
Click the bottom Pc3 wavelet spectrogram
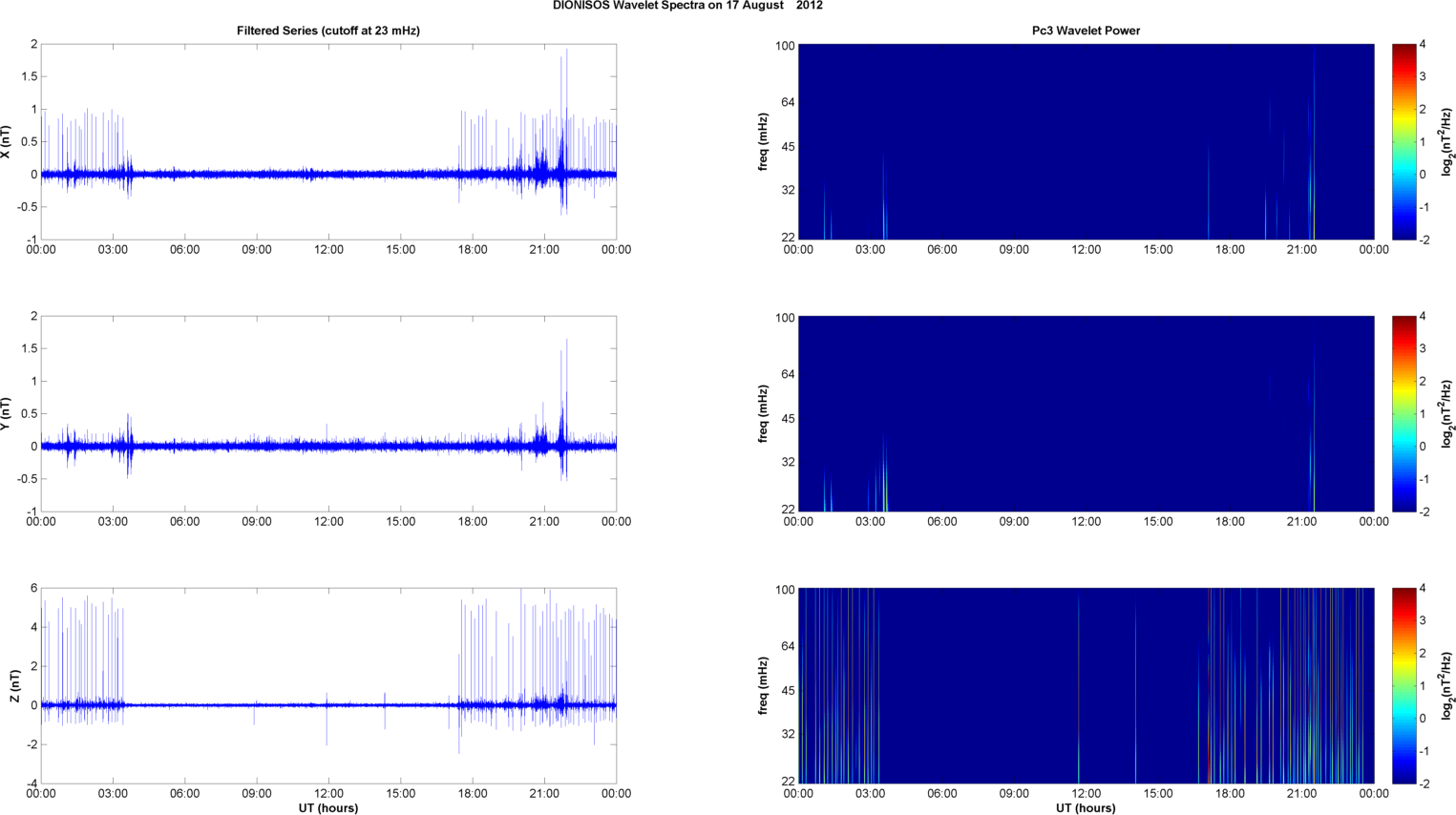tap(1086, 685)
